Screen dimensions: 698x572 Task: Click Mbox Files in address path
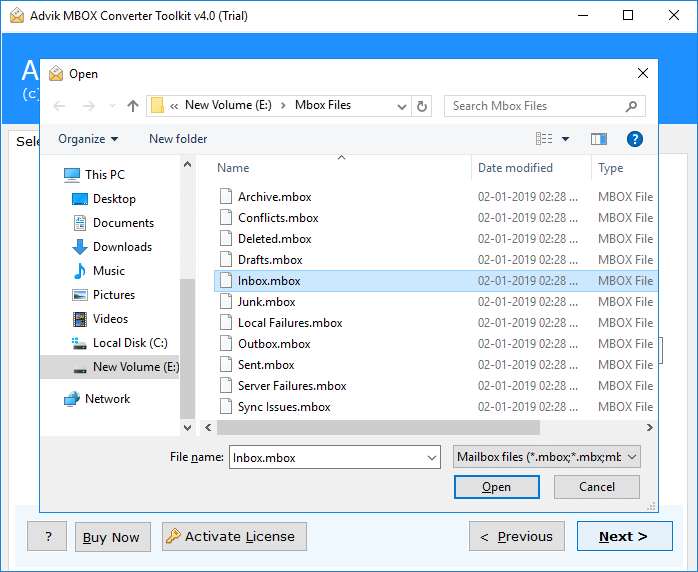point(323,105)
